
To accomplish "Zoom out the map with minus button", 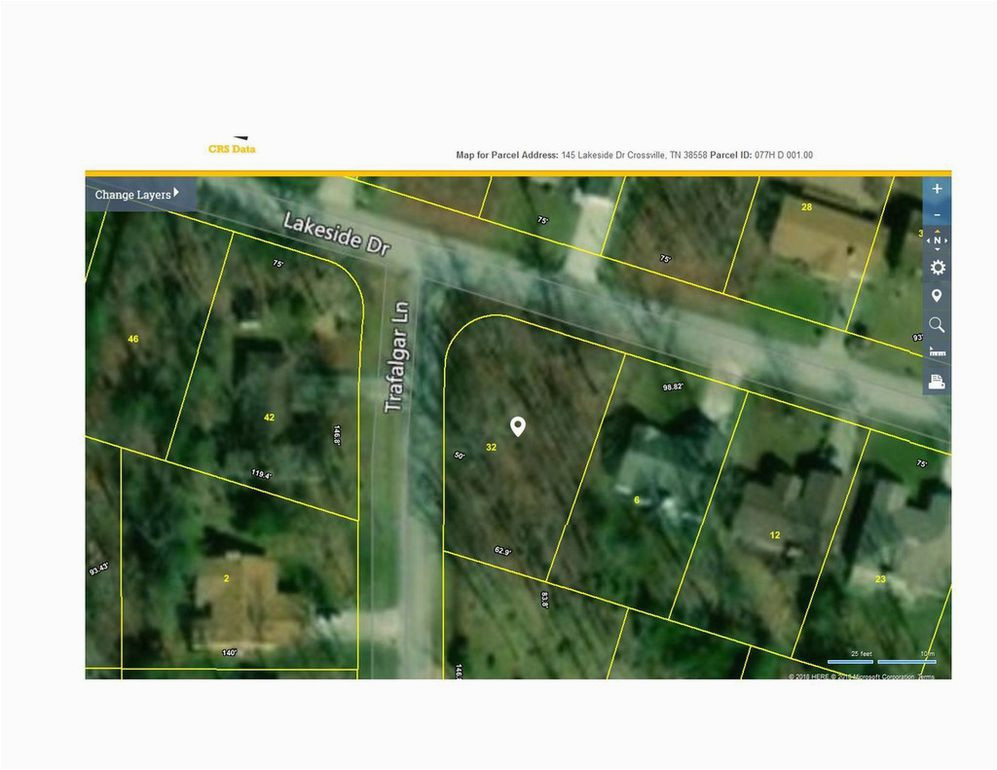I will click(x=937, y=215).
